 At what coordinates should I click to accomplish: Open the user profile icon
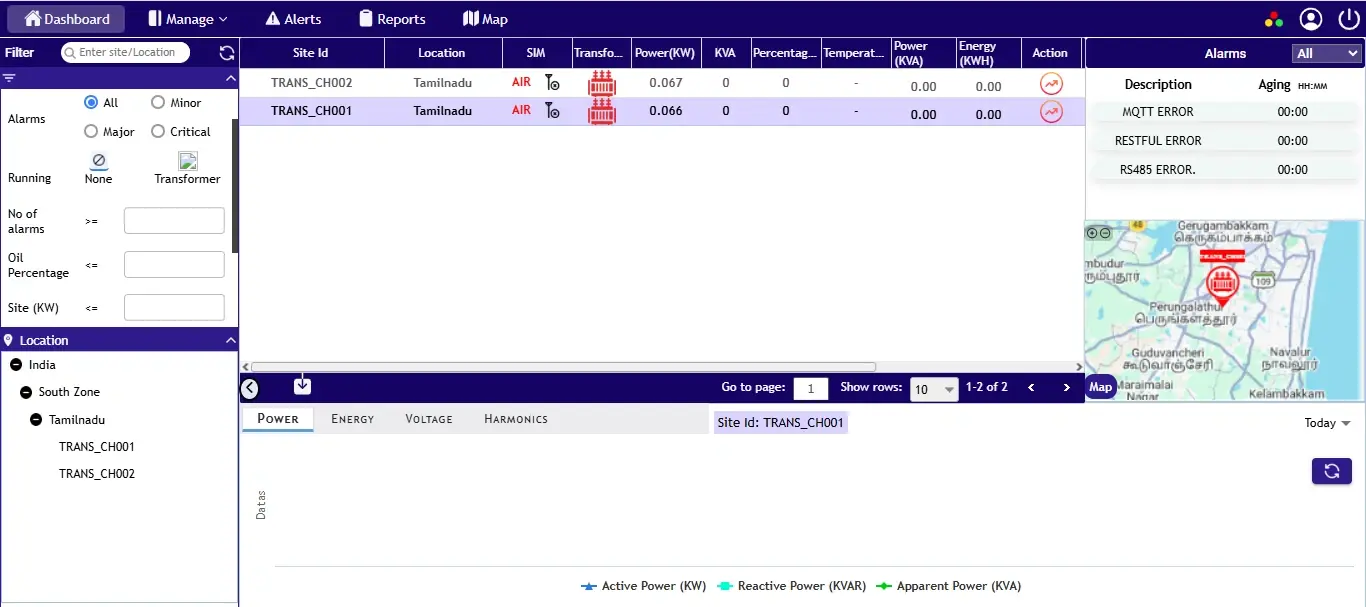point(1311,18)
